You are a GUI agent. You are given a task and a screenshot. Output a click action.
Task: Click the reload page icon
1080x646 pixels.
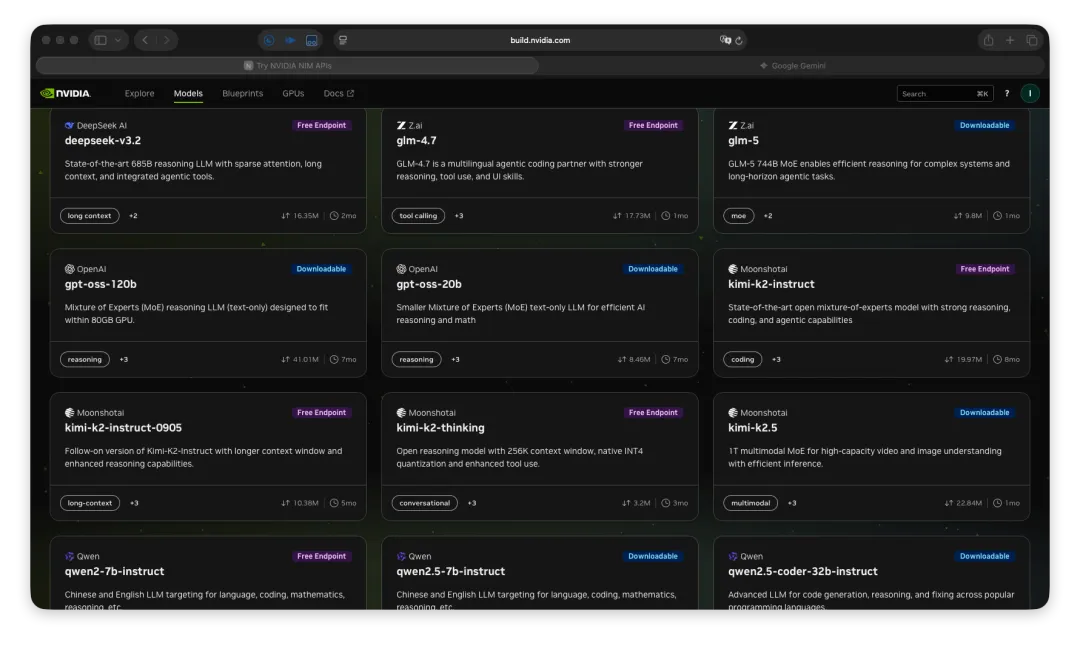pyautogui.click(x=738, y=40)
